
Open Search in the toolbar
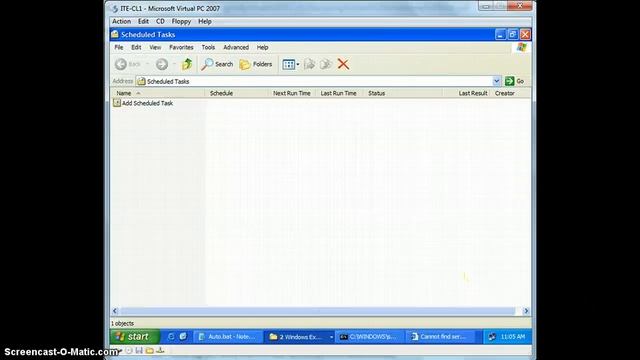tap(217, 64)
